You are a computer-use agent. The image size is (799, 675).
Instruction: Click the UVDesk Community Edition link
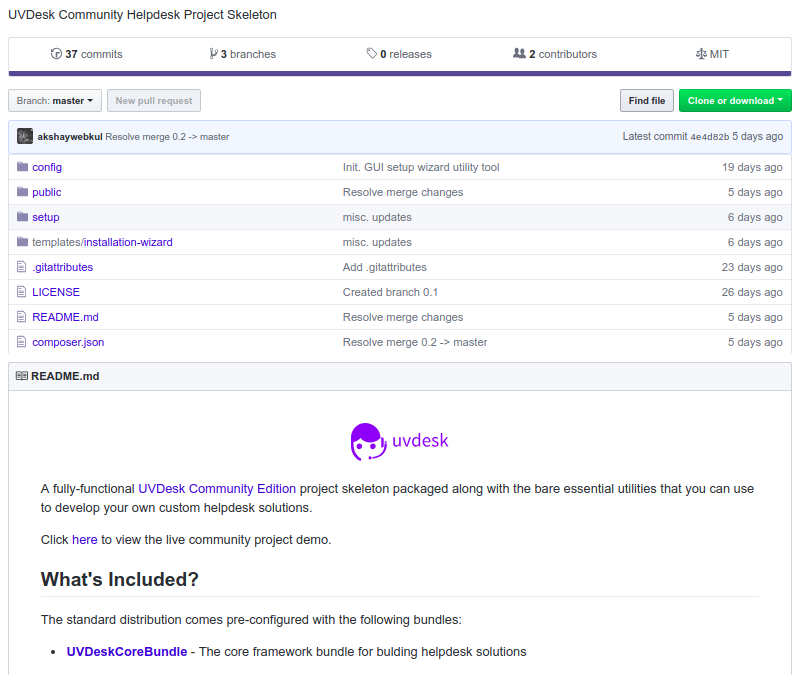(x=217, y=489)
